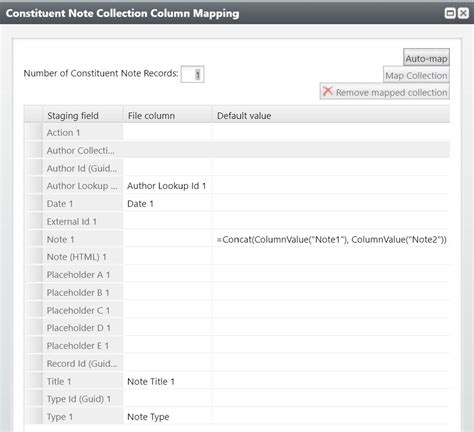Select the row header for Placeholder A 1
Viewport: 474px width, 432px height.
pyautogui.click(x=33, y=275)
